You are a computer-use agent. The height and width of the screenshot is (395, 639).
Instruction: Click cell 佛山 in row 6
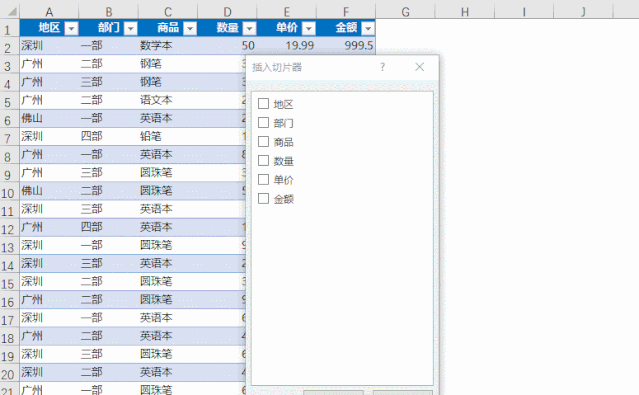tap(49, 118)
